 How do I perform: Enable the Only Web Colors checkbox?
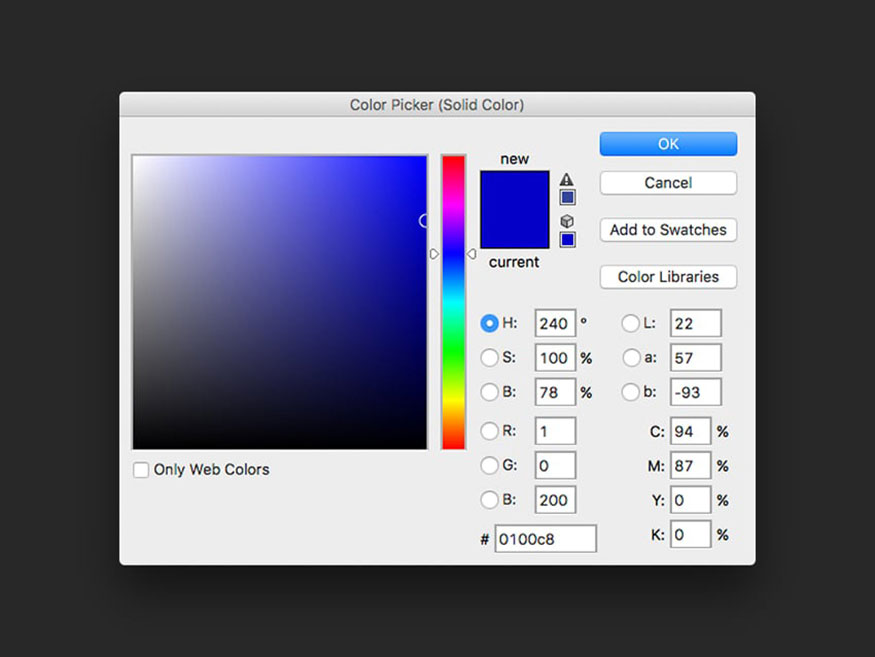tap(141, 469)
